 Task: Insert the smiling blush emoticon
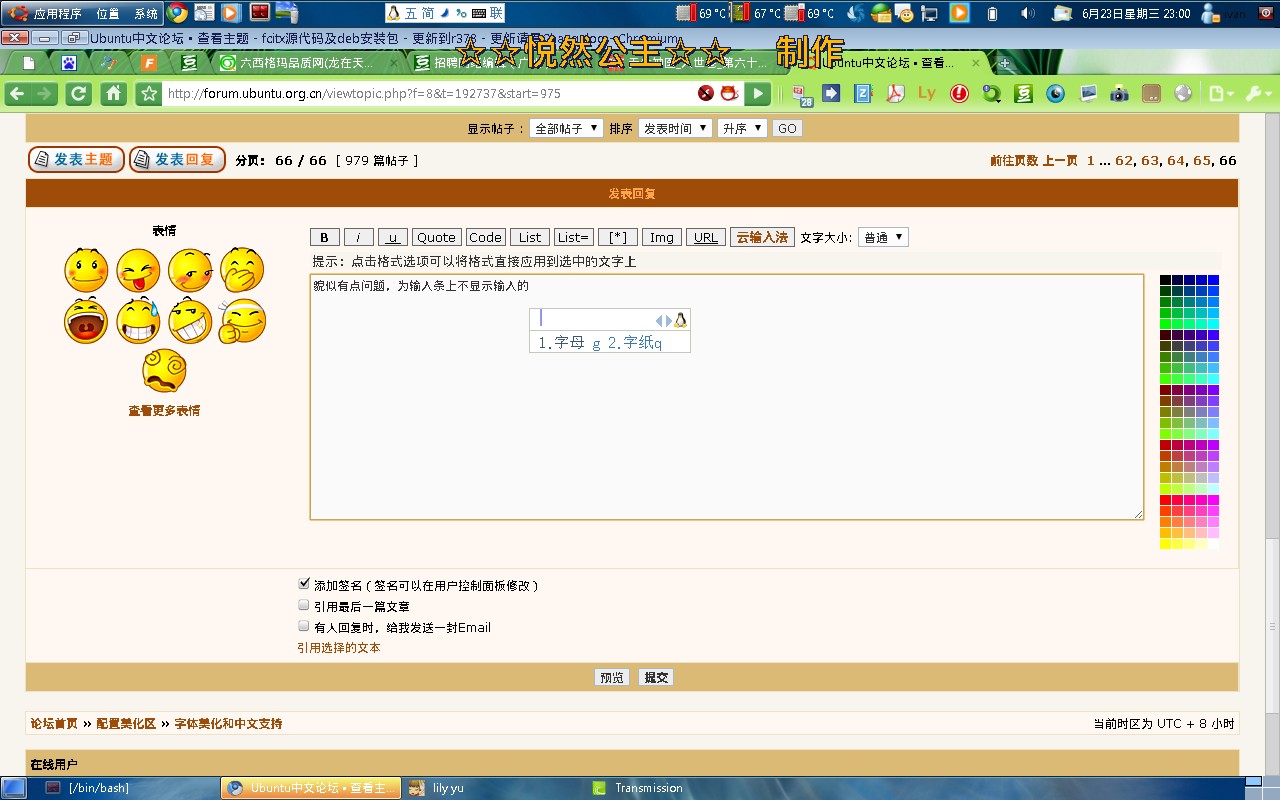(x=86, y=270)
